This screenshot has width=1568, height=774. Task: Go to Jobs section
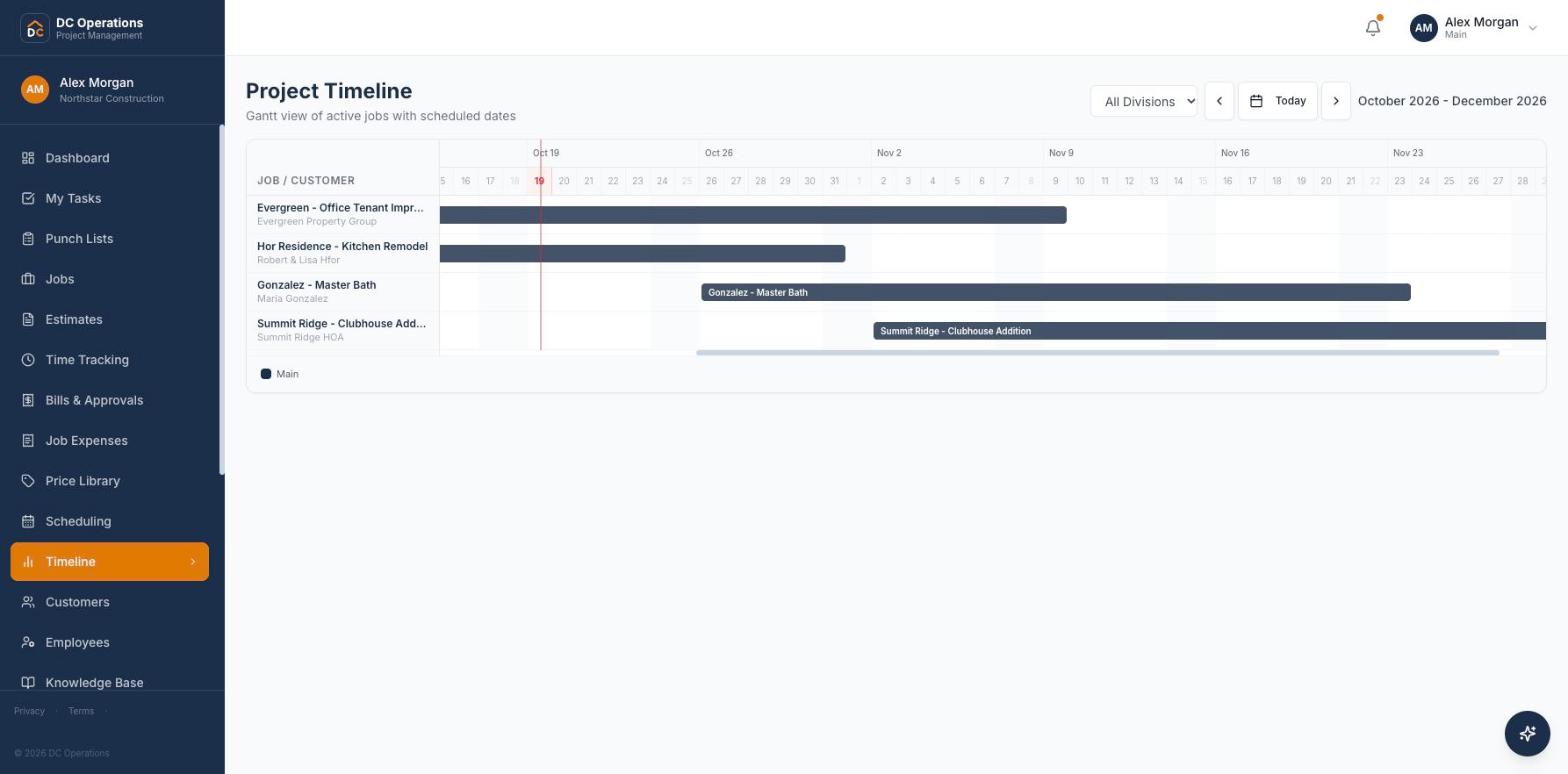point(110,279)
